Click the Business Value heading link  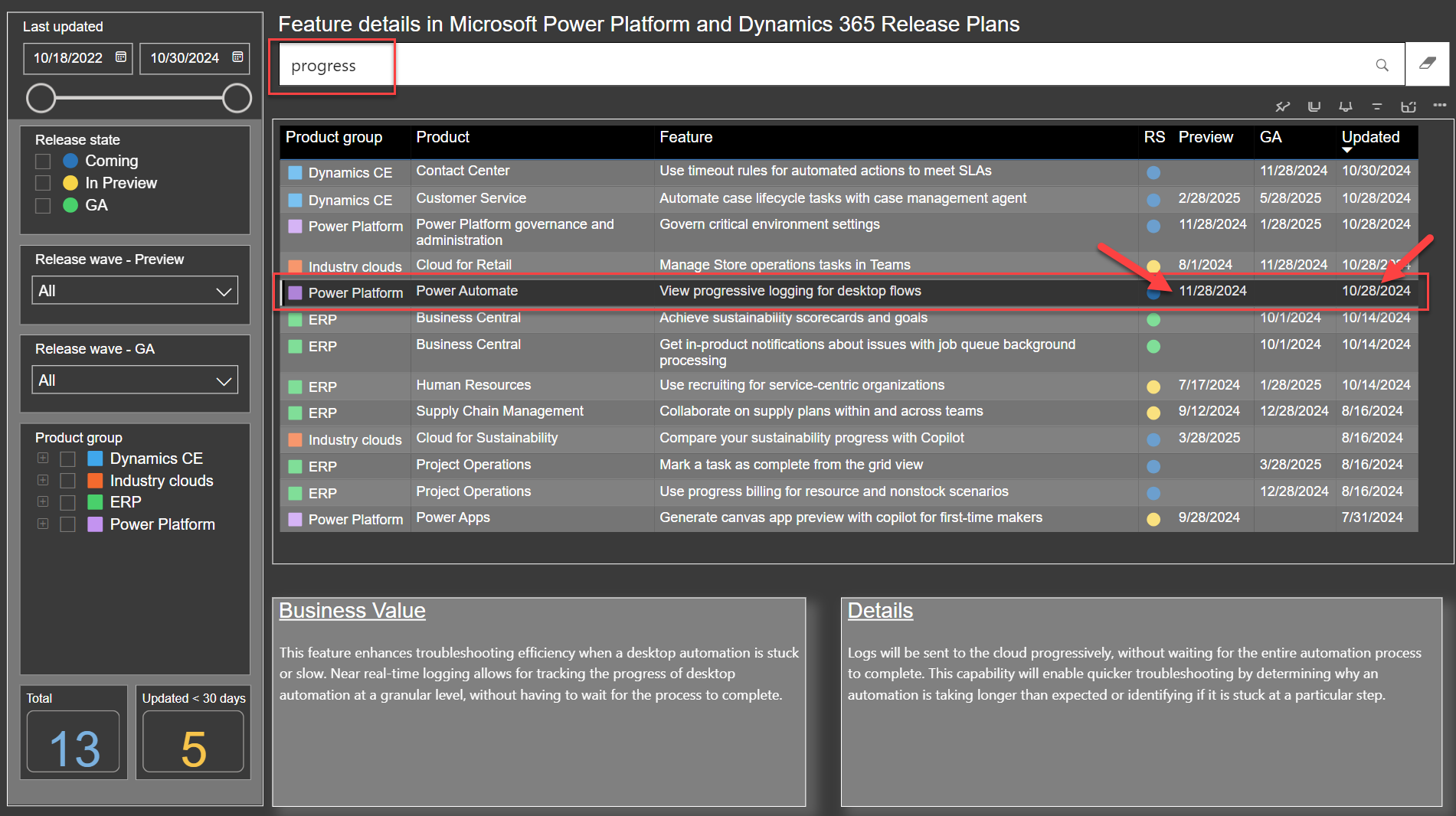(x=352, y=611)
